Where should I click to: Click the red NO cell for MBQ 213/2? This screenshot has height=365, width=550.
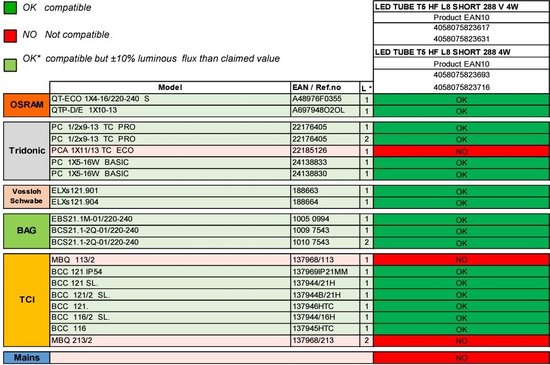[462, 341]
